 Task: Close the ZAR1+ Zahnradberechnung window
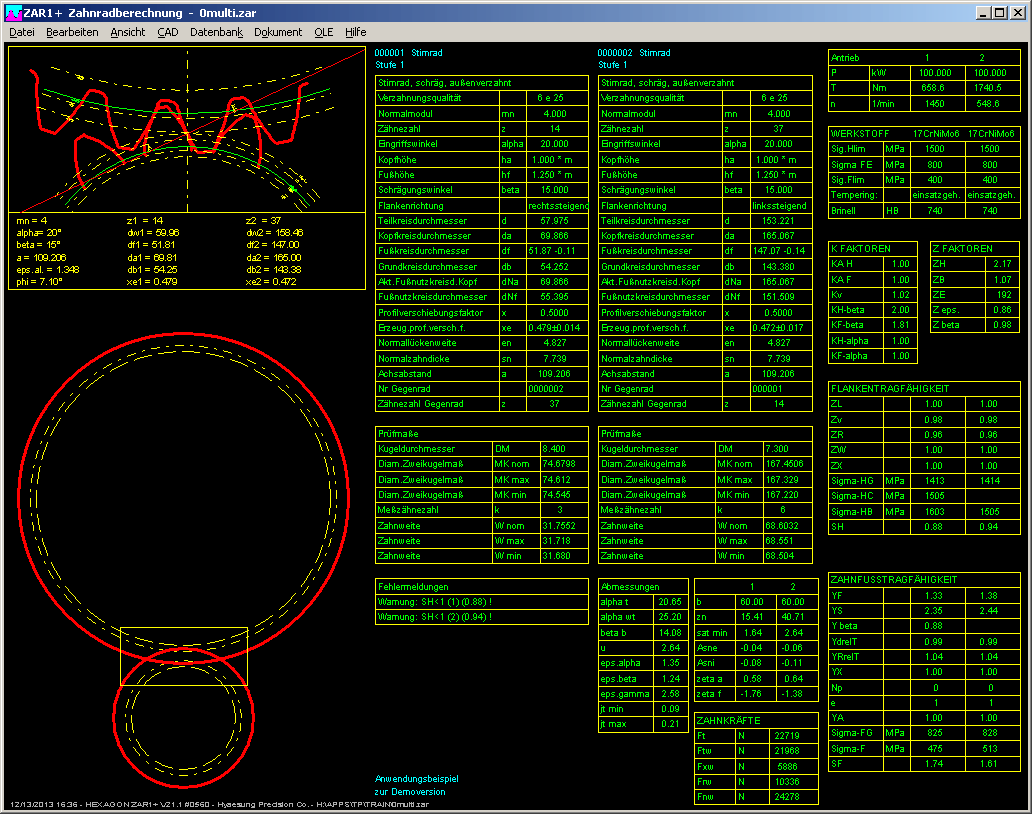click(1017, 13)
